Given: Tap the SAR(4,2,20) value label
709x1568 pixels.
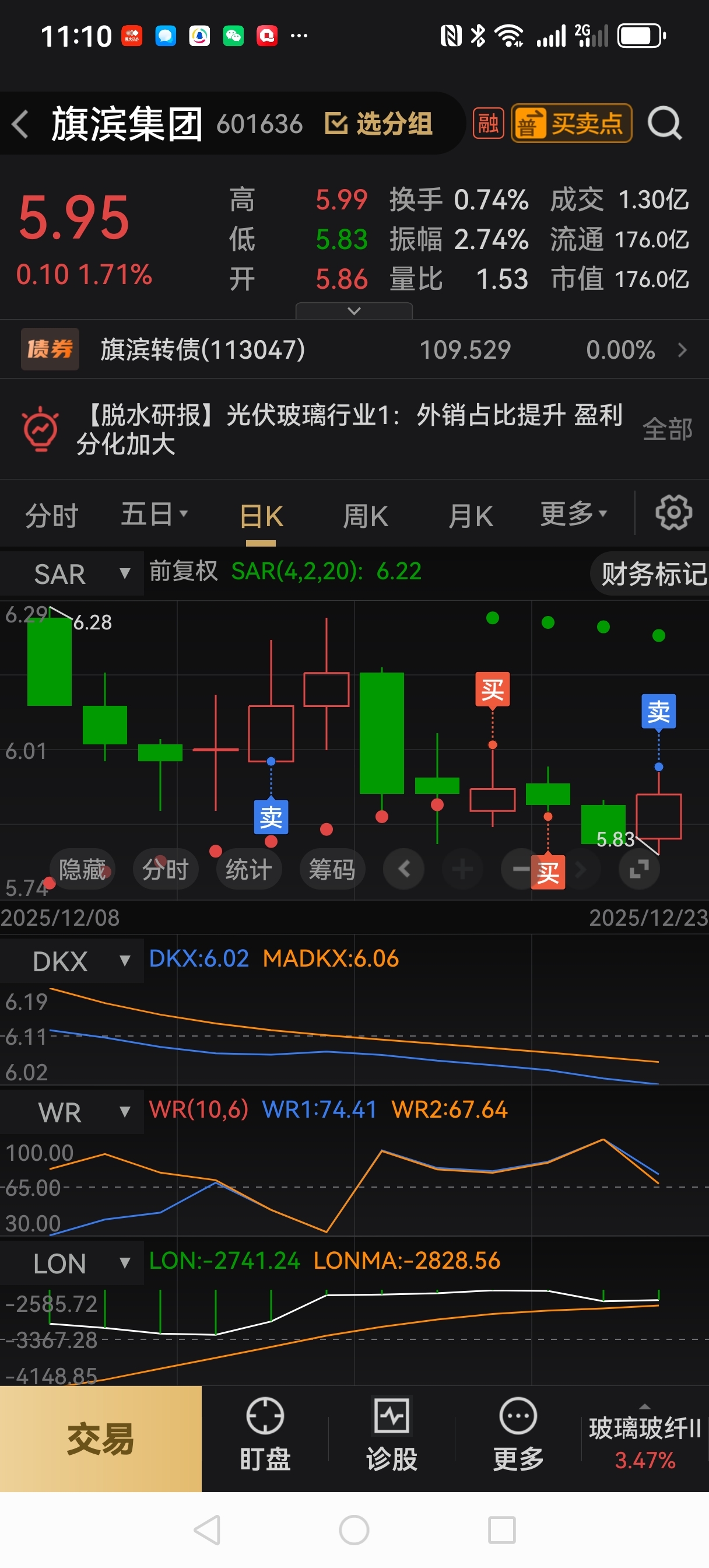Looking at the screenshot, I should coord(326,571).
